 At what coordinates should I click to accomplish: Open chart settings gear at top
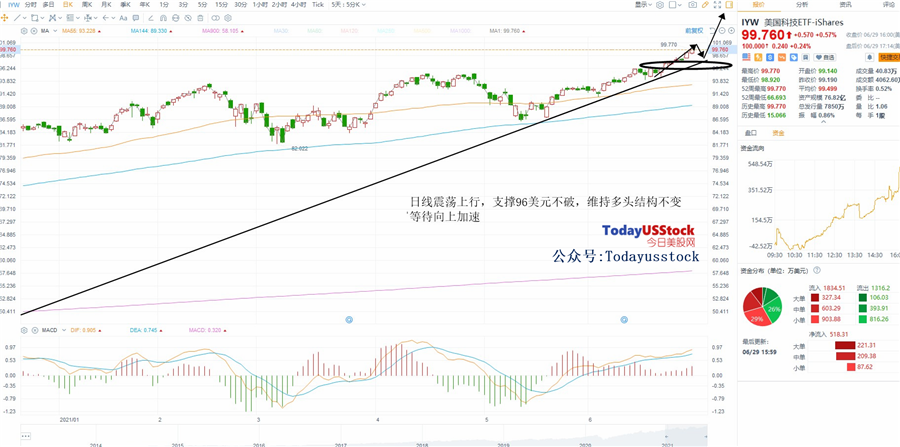pos(660,5)
